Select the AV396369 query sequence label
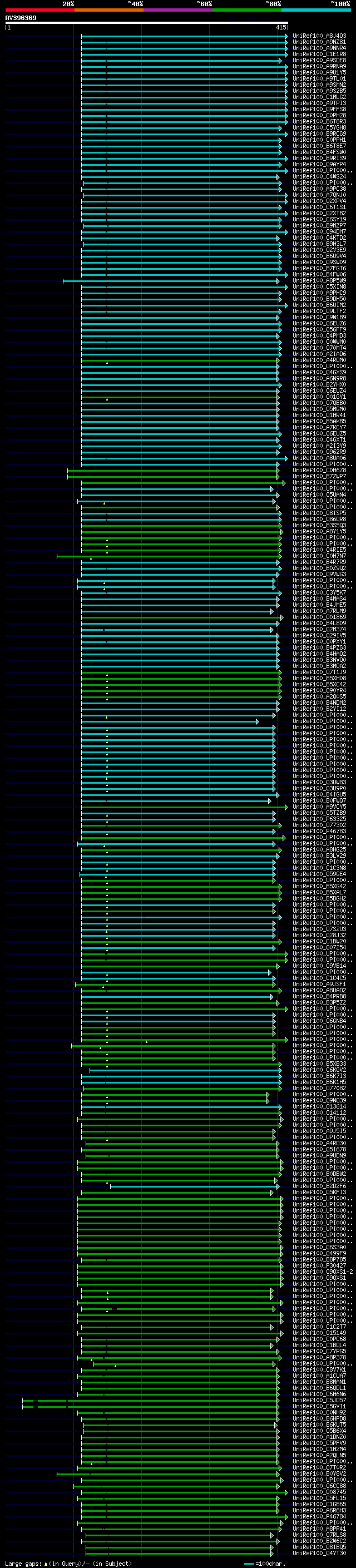The height and width of the screenshot is (1568, 356). tap(21, 18)
